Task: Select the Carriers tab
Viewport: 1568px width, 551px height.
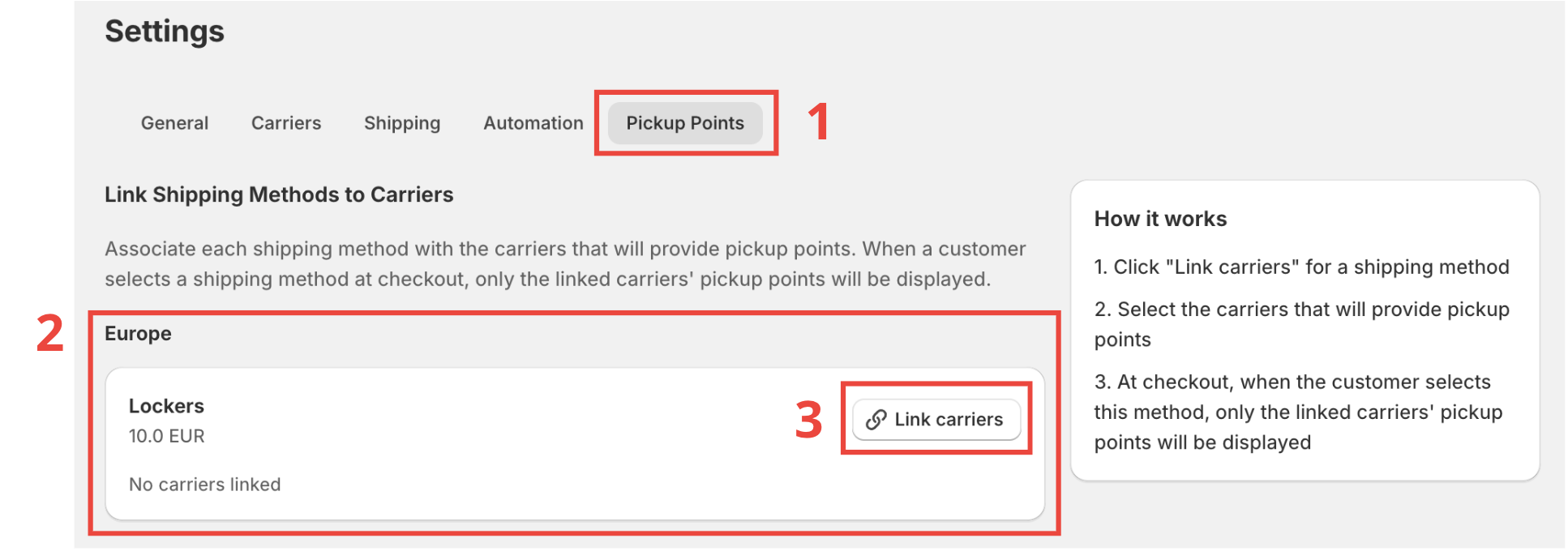Action: [285, 123]
